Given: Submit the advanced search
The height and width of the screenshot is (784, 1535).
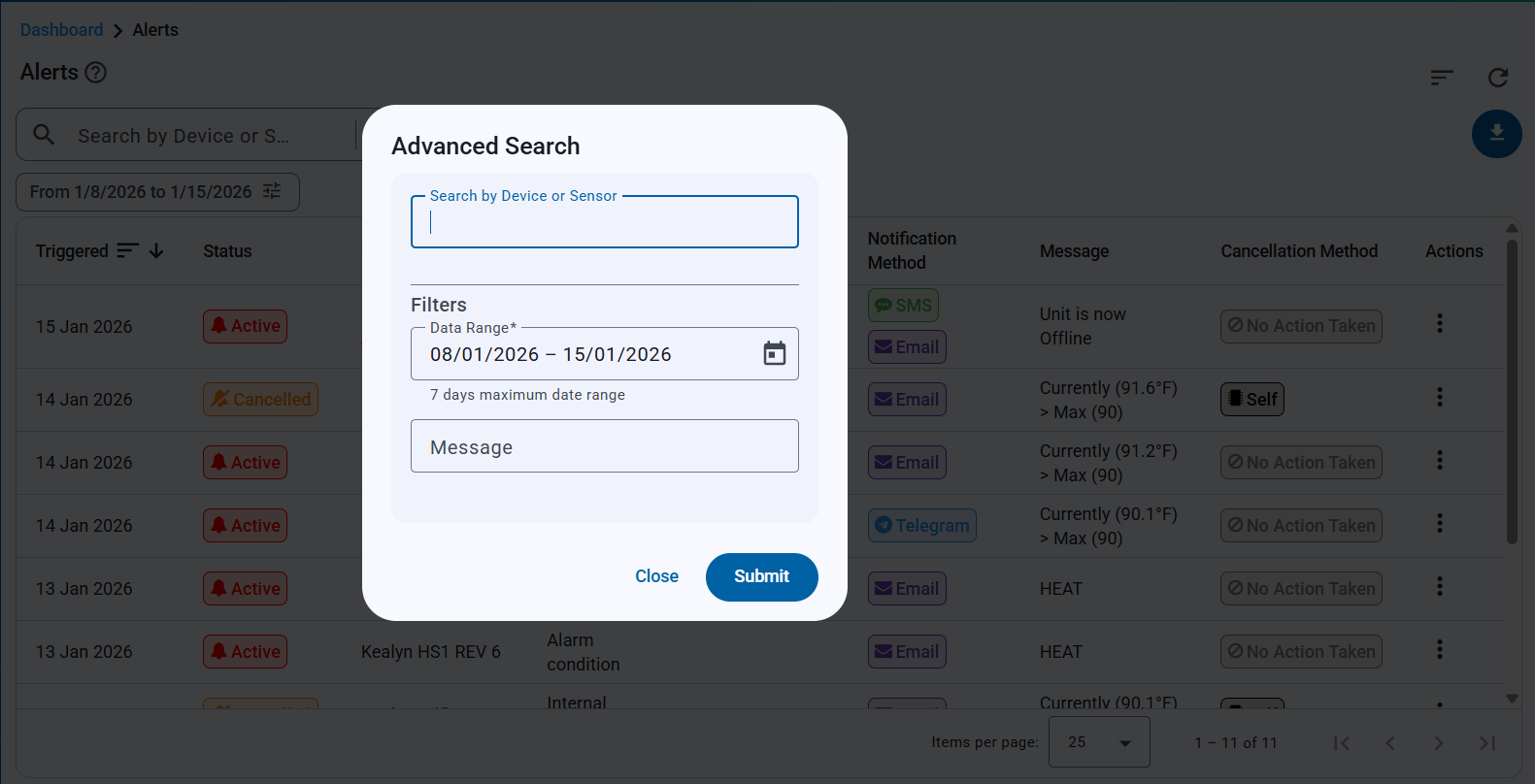Looking at the screenshot, I should point(761,576).
